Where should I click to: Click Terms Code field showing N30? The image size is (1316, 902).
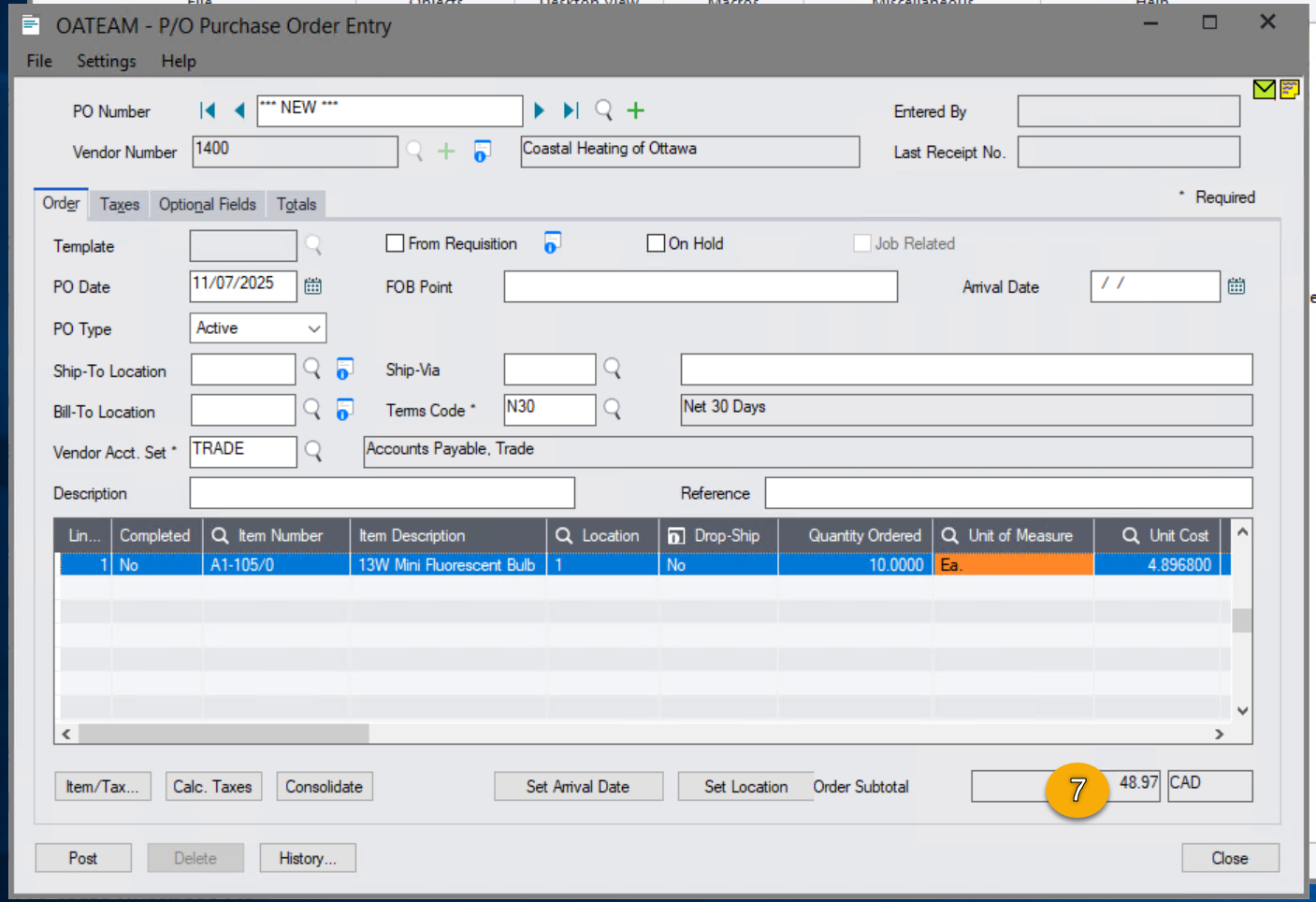coord(549,410)
